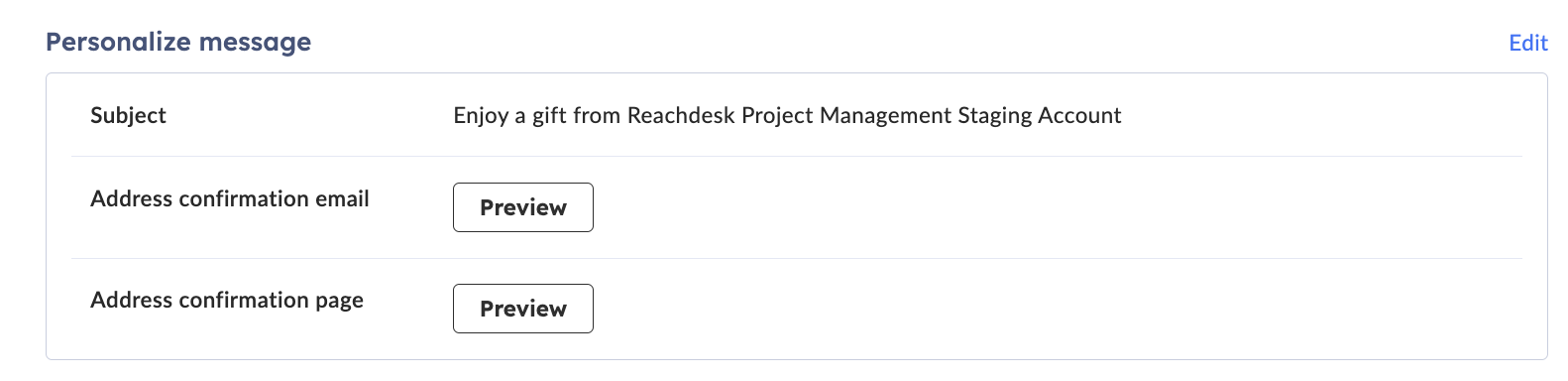Viewport: 1568px width, 381px height.
Task: Preview the address confirmation page
Action: (523, 309)
